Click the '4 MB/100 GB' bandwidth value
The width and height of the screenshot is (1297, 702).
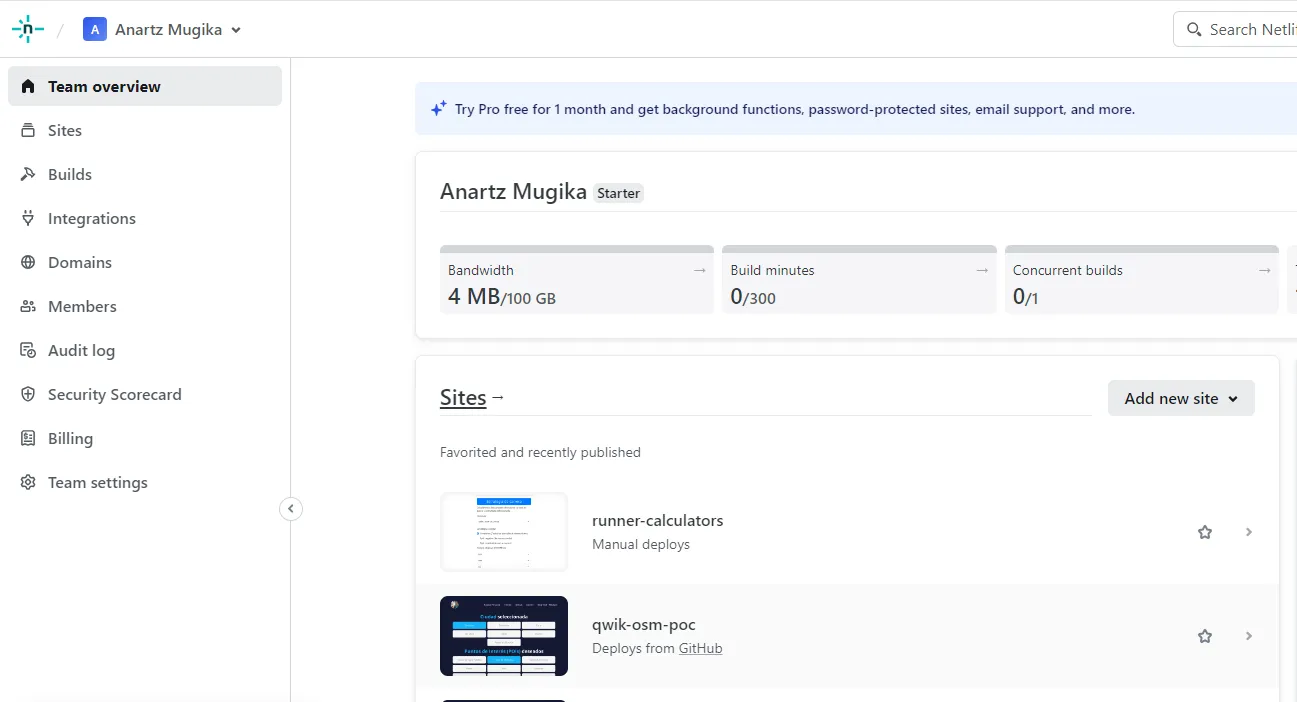point(502,297)
